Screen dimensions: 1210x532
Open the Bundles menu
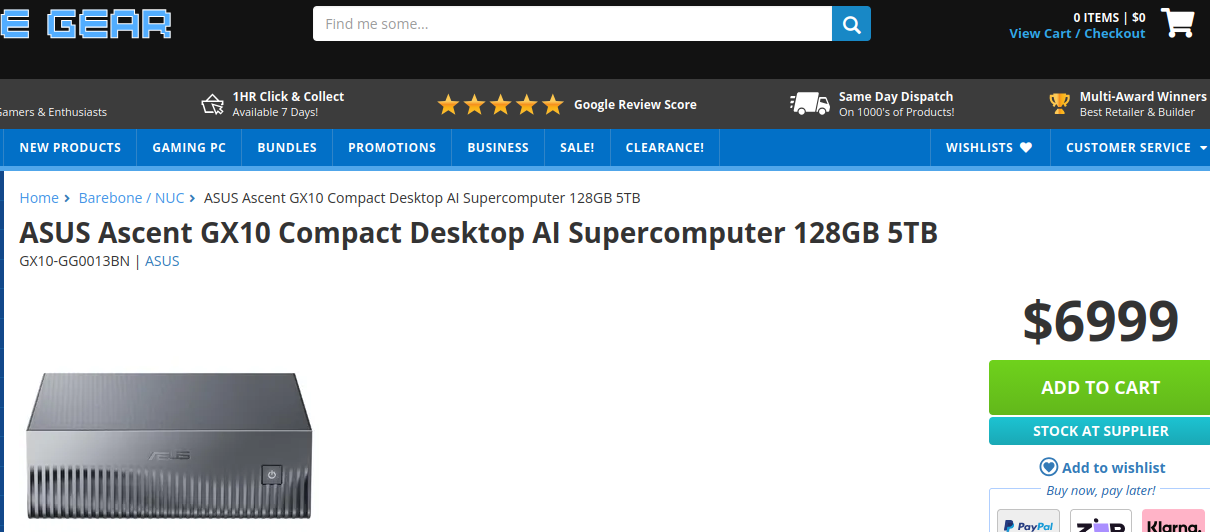[287, 148]
